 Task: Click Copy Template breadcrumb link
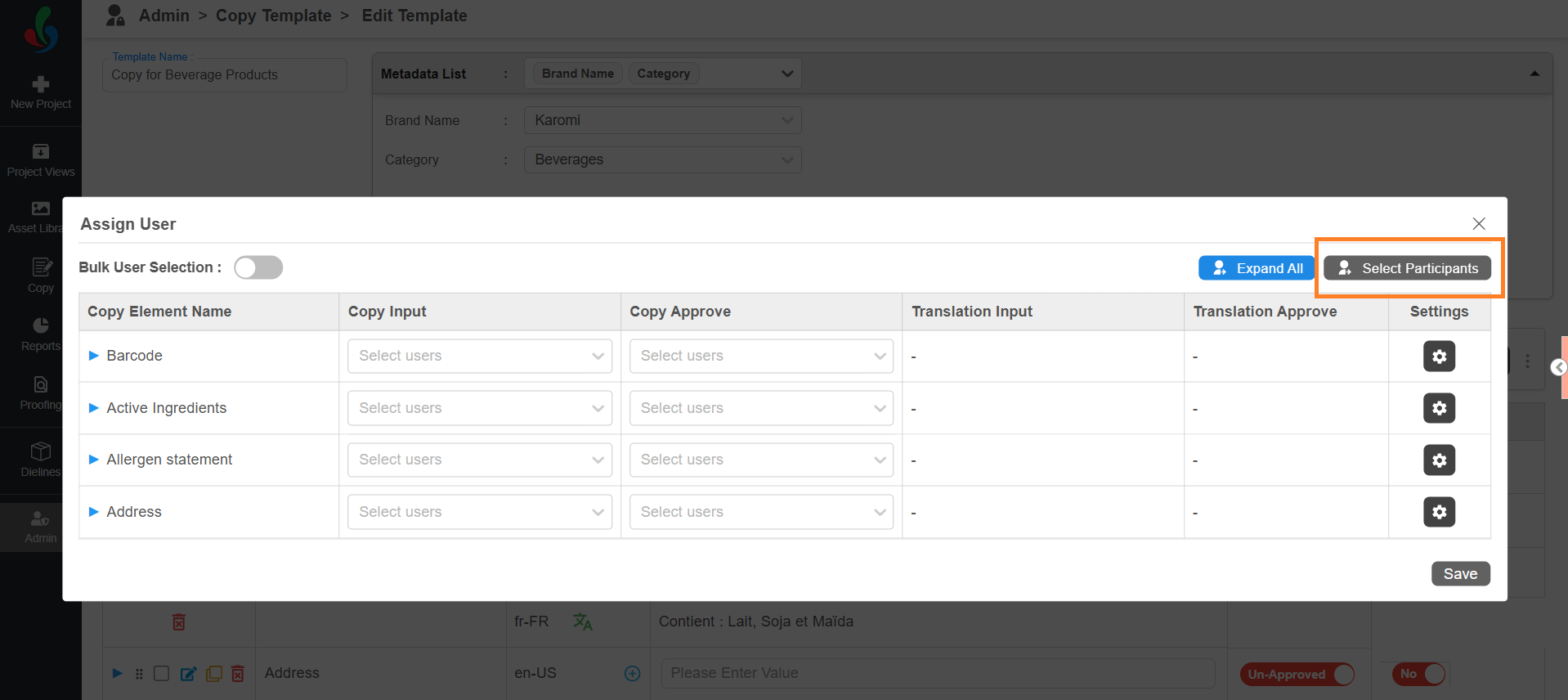click(x=273, y=16)
